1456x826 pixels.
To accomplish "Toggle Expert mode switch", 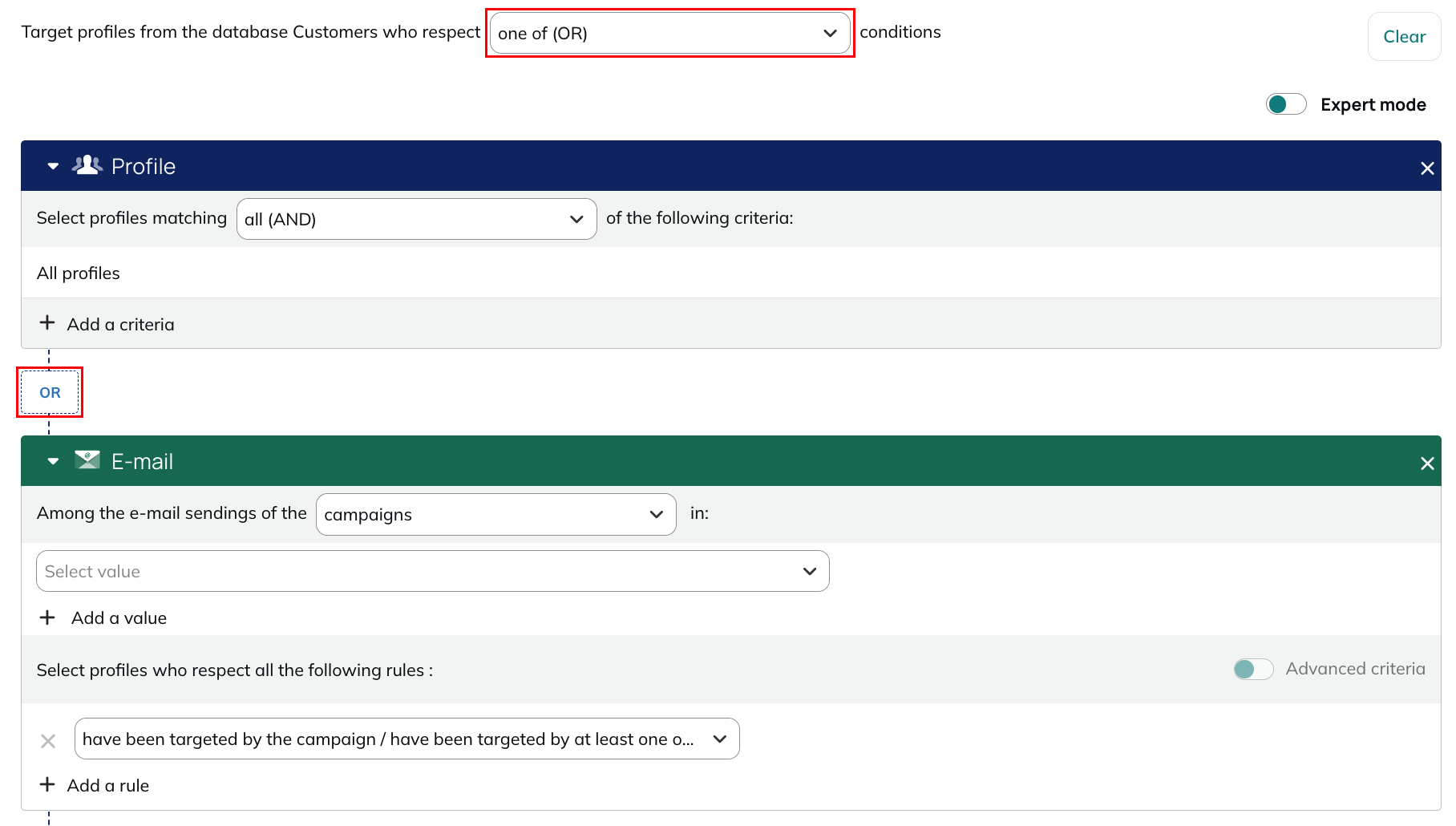I will pos(1286,104).
